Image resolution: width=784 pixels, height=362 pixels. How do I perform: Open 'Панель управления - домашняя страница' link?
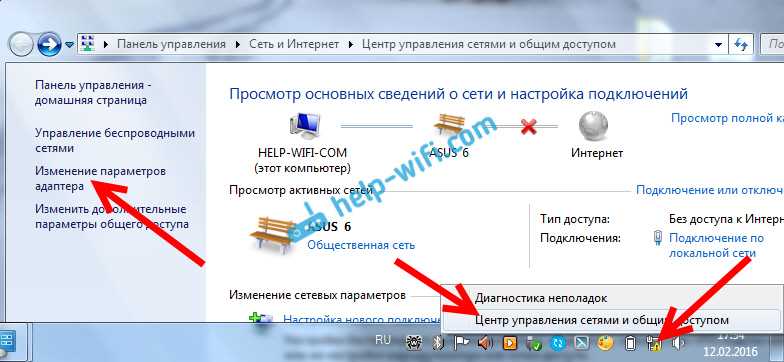pos(93,92)
